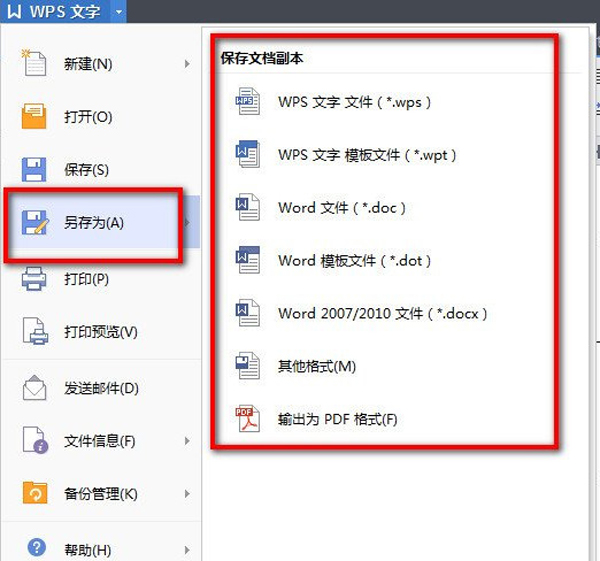600x561 pixels.
Task: Open 文件信息(F) menu entry
Action: (101, 441)
